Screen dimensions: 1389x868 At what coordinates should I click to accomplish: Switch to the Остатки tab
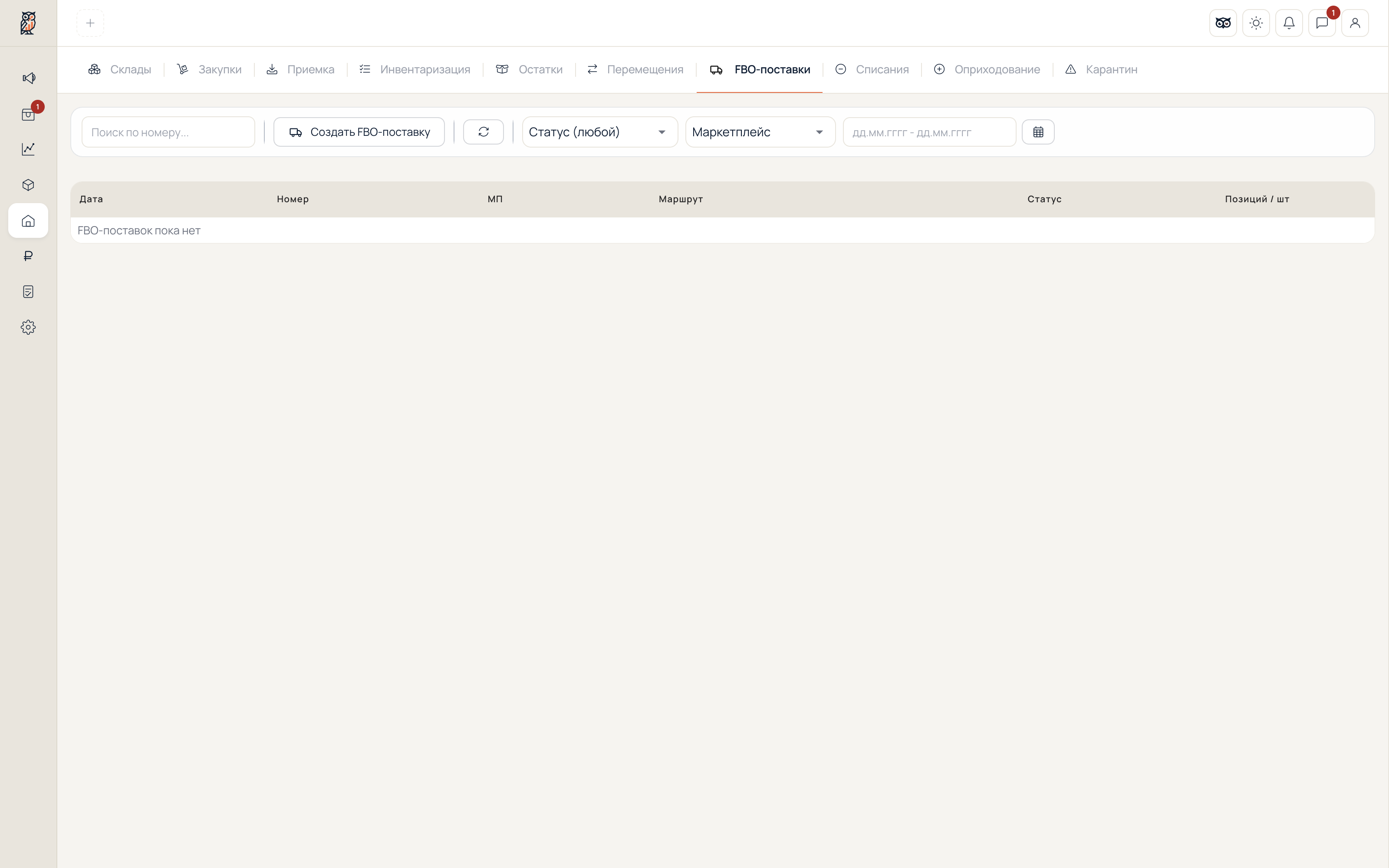529,69
